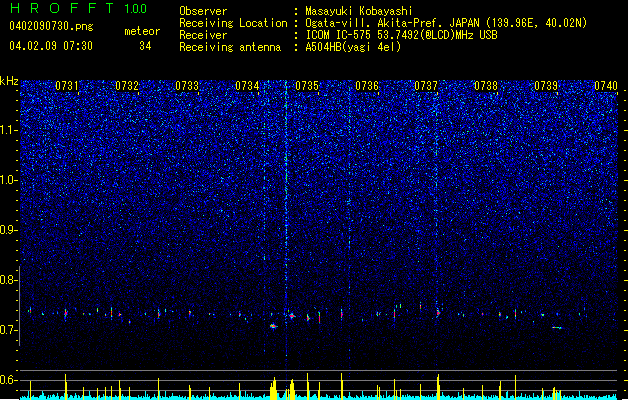The height and width of the screenshot is (400, 629).
Task: Click the 0.7 kHz axis label
Action: pos(9,330)
